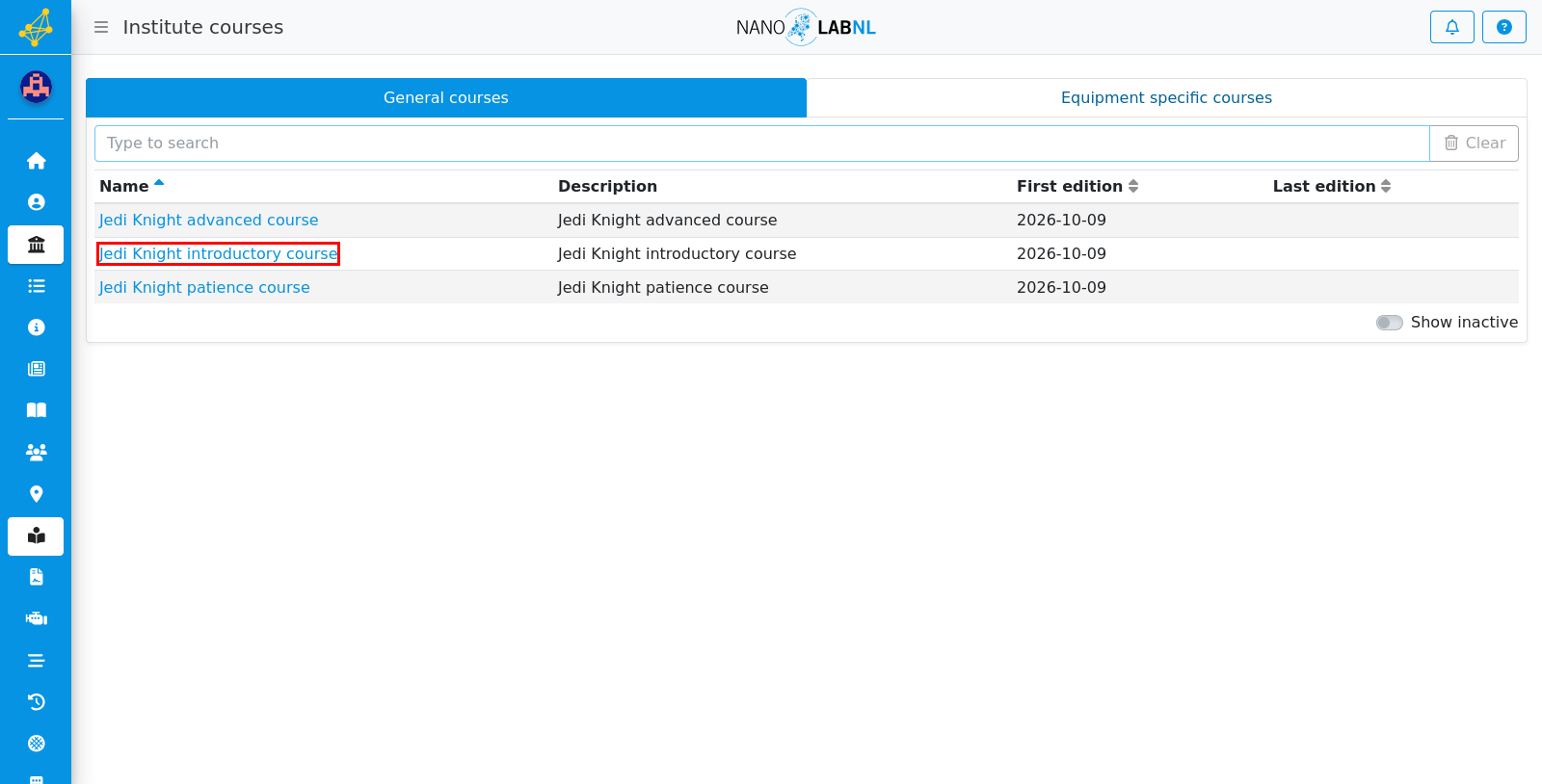
Task: Sort the table by Name column
Action: [132, 186]
